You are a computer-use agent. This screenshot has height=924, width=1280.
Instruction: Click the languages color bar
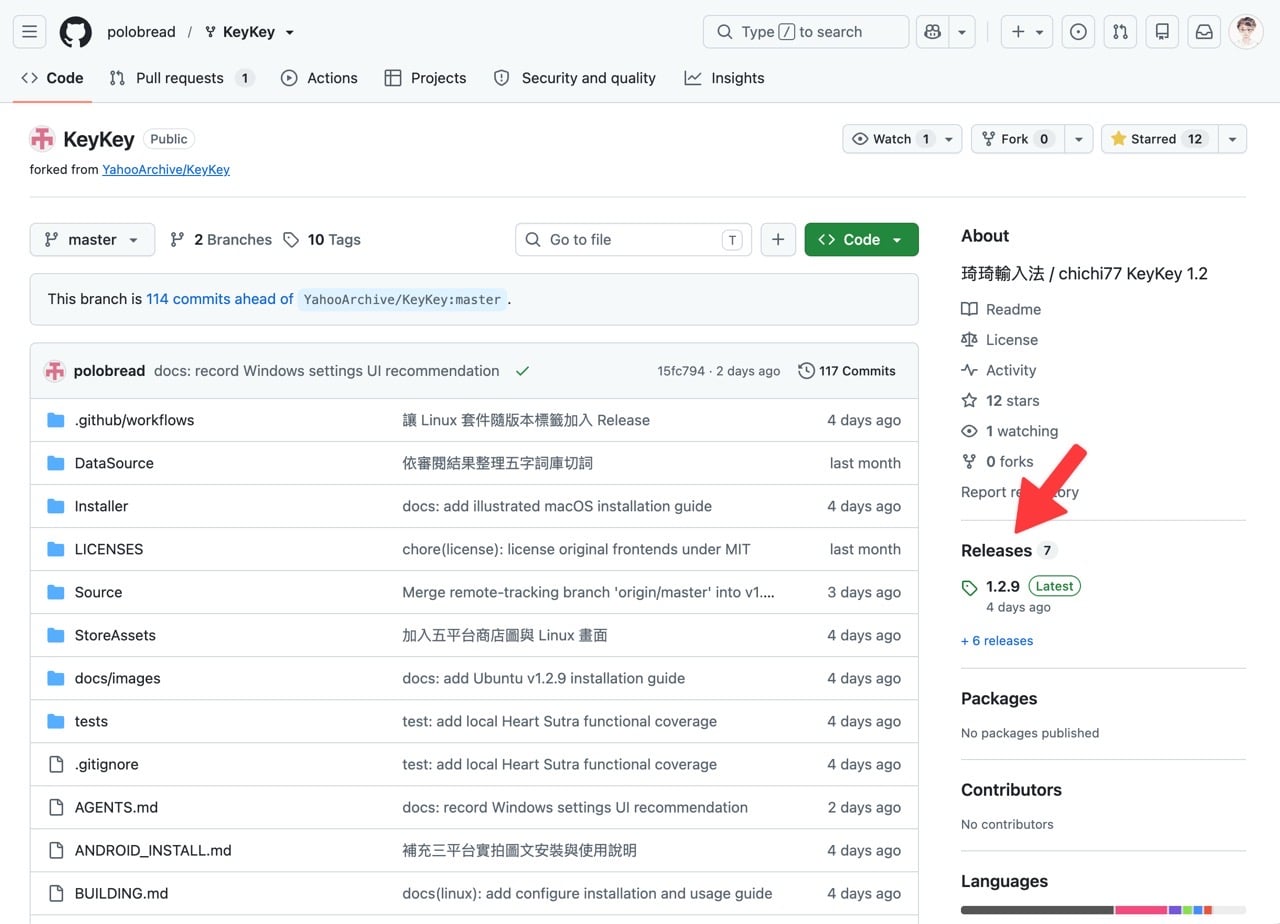(x=1103, y=910)
